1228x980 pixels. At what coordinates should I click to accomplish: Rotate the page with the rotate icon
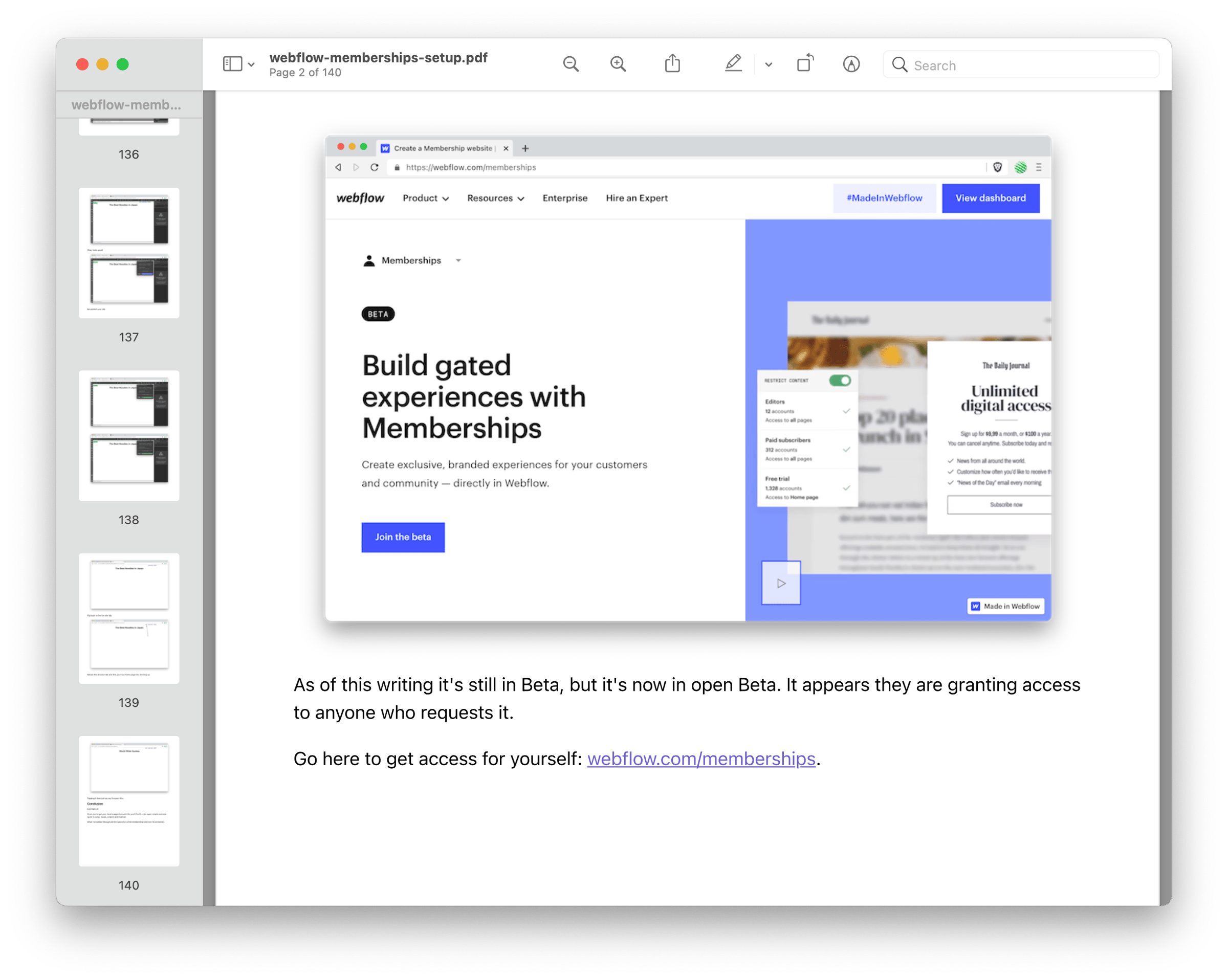point(805,63)
